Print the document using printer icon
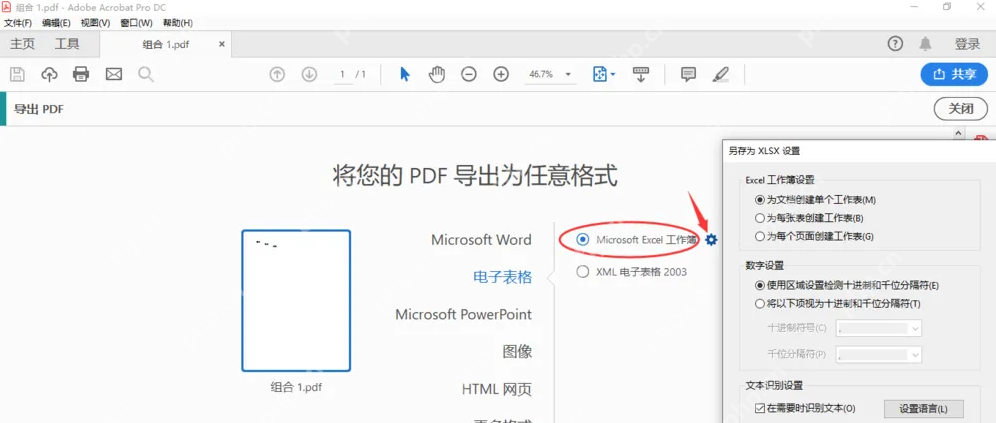Screen dimensions: 996x423 (81, 74)
